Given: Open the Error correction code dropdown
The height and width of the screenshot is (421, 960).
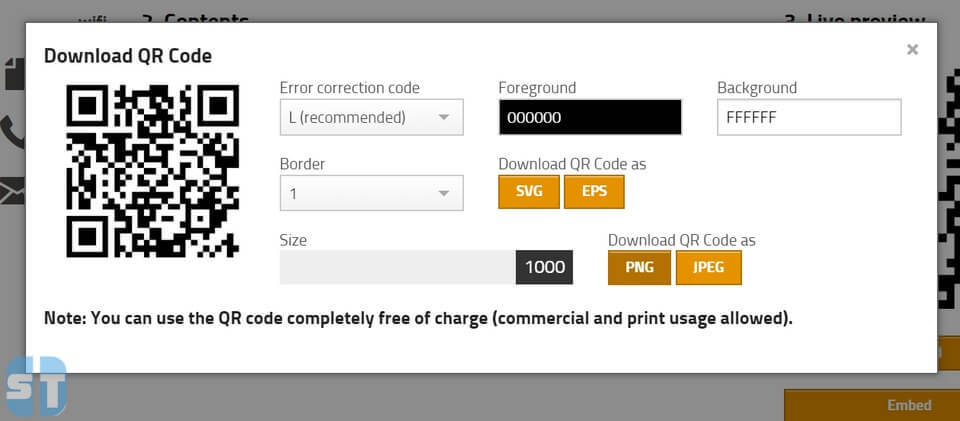Looking at the screenshot, I should click(x=371, y=117).
